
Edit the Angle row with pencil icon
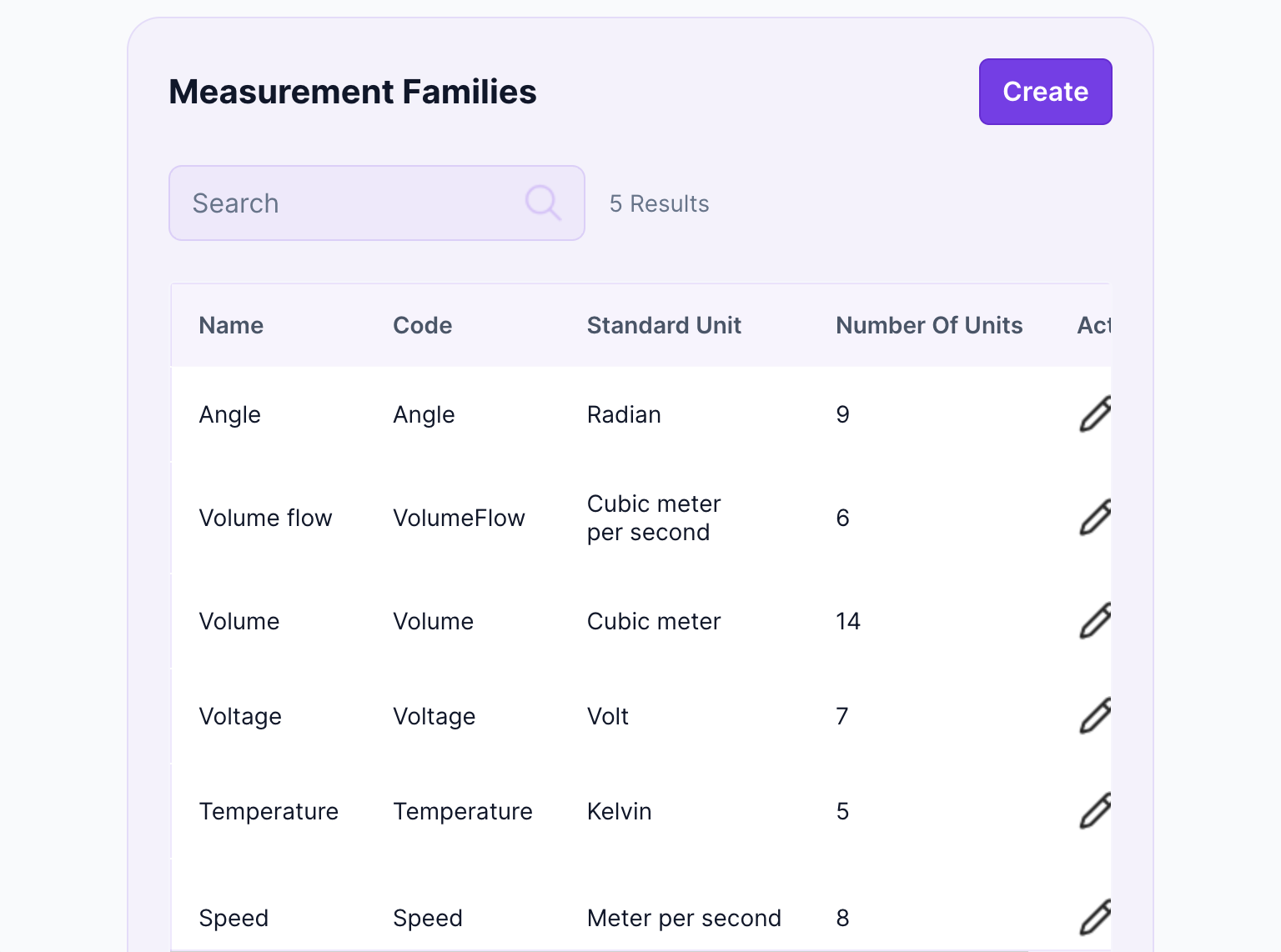click(x=1095, y=414)
